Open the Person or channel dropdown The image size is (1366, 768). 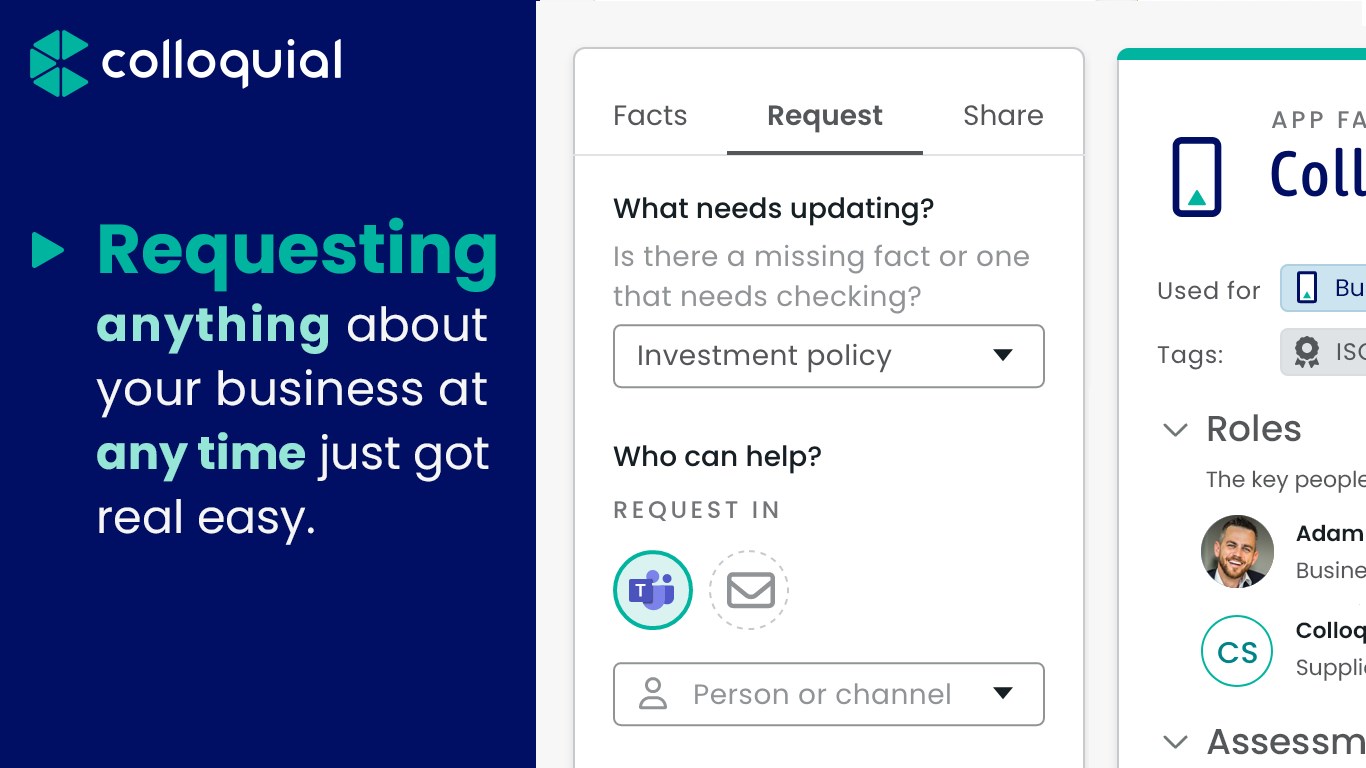point(1002,694)
